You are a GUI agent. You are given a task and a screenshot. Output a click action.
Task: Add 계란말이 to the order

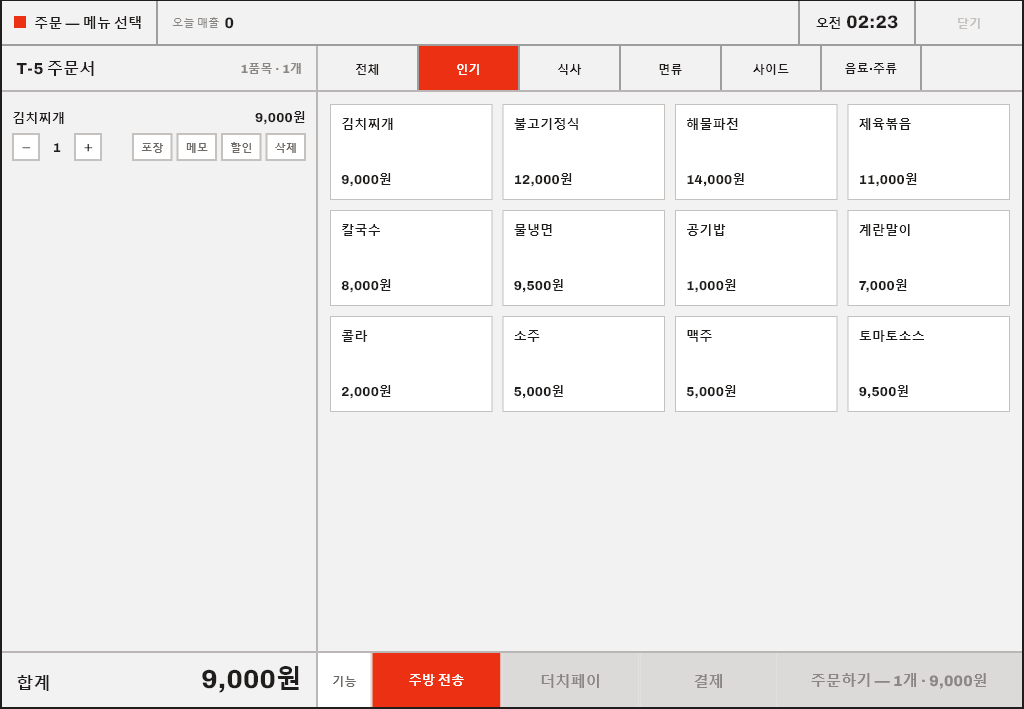(x=929, y=258)
